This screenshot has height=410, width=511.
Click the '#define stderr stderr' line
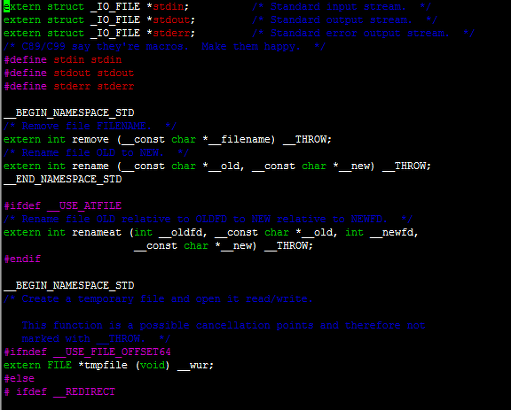click(69, 86)
